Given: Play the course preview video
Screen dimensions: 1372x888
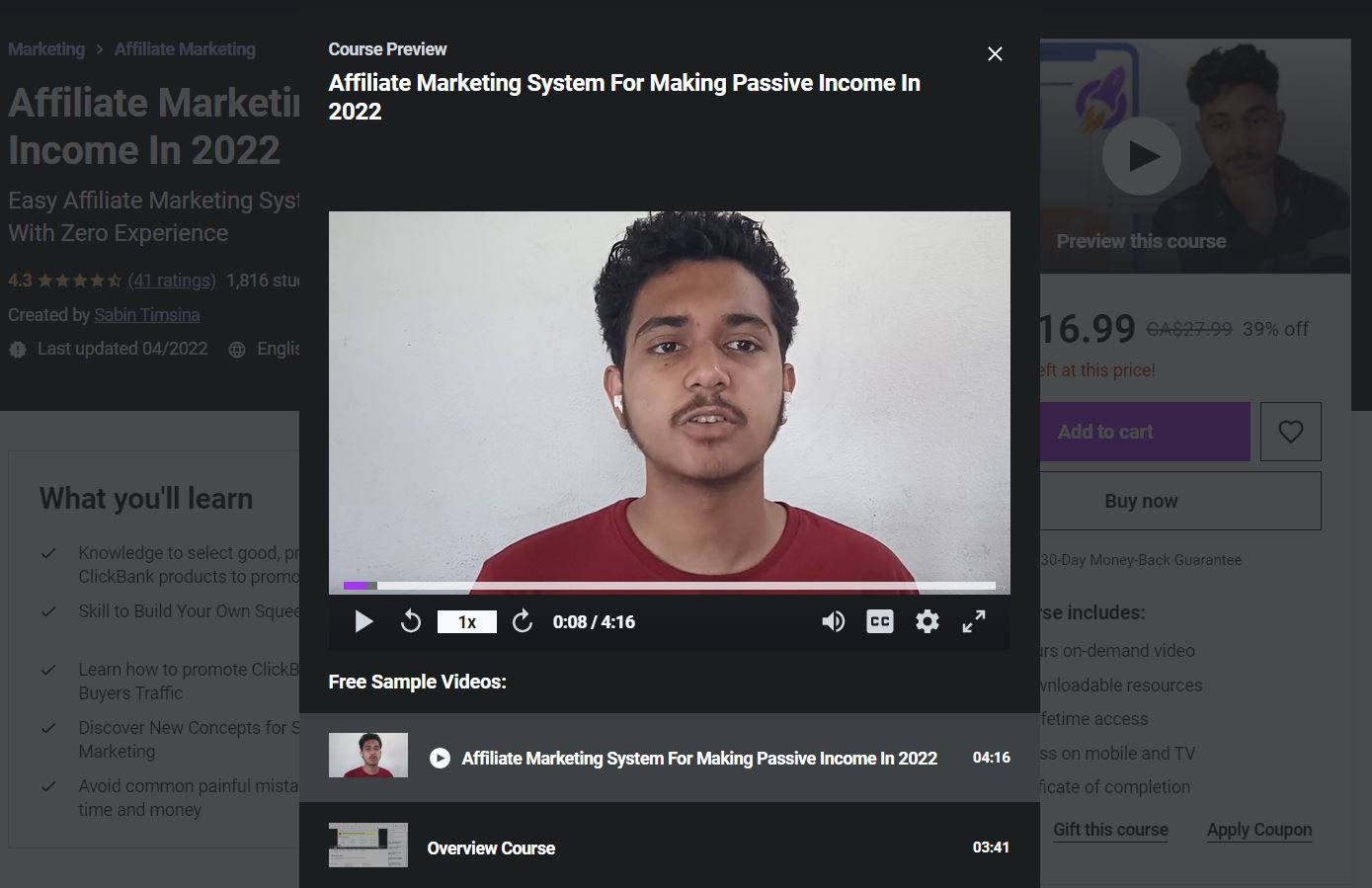Looking at the screenshot, I should point(363,621).
